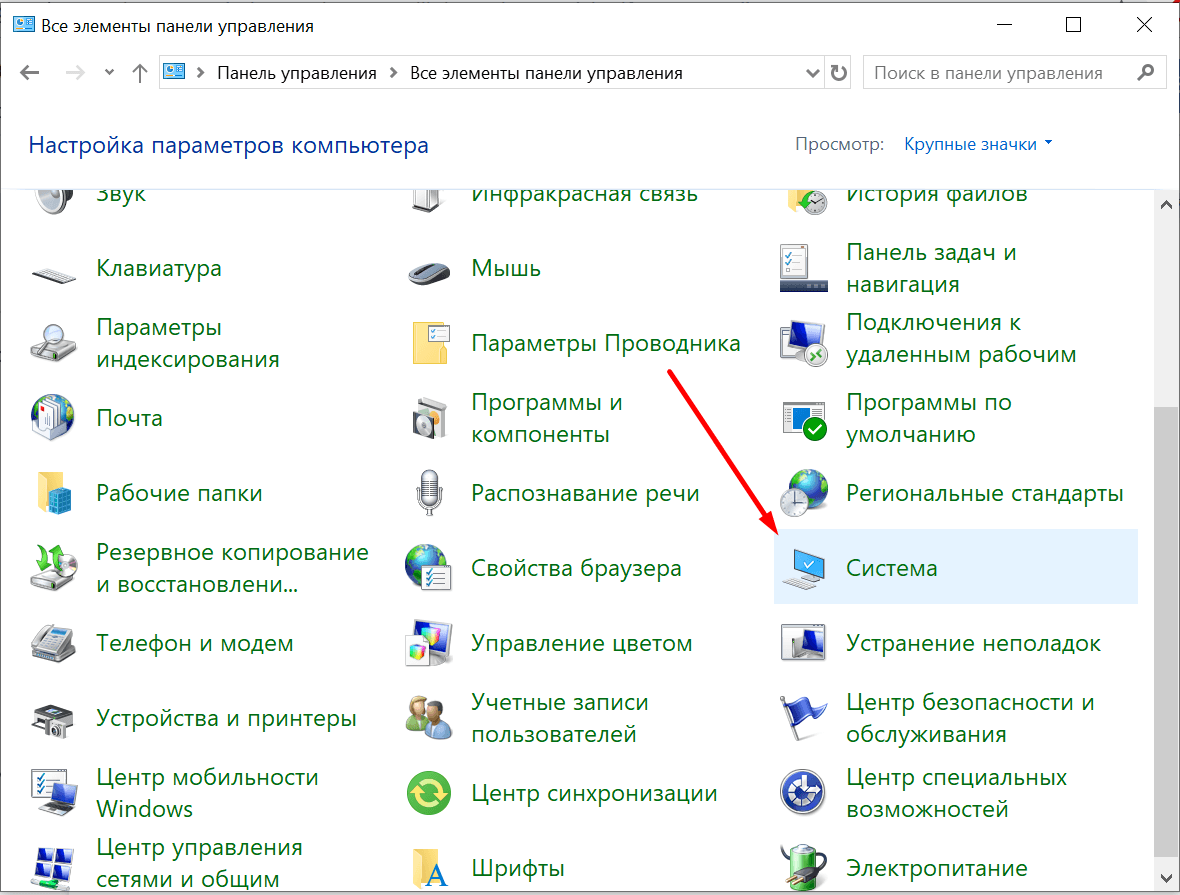This screenshot has height=895, width=1180.
Task: Go up one level arrow
Action: (x=140, y=73)
